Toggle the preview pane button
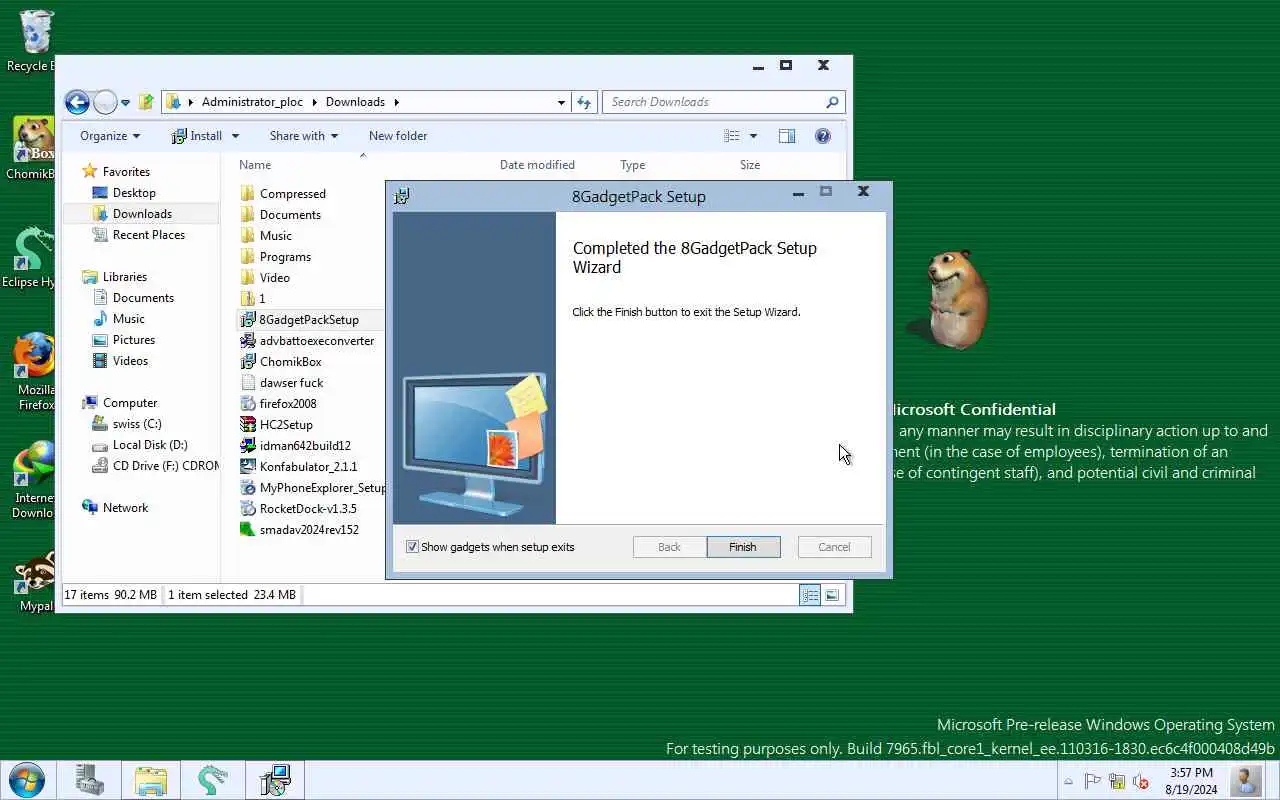Screen dimensions: 1280x800 [787, 136]
